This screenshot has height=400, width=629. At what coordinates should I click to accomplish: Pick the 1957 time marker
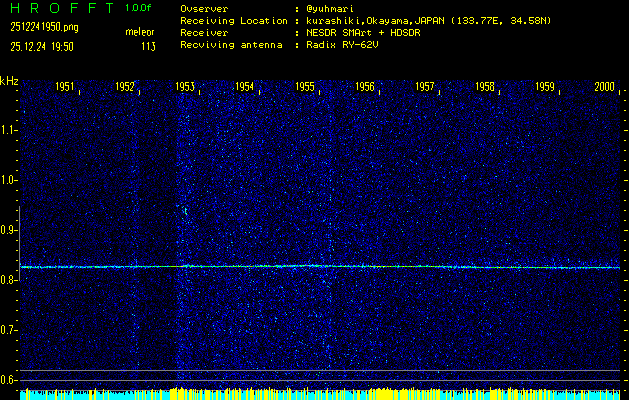(425, 87)
